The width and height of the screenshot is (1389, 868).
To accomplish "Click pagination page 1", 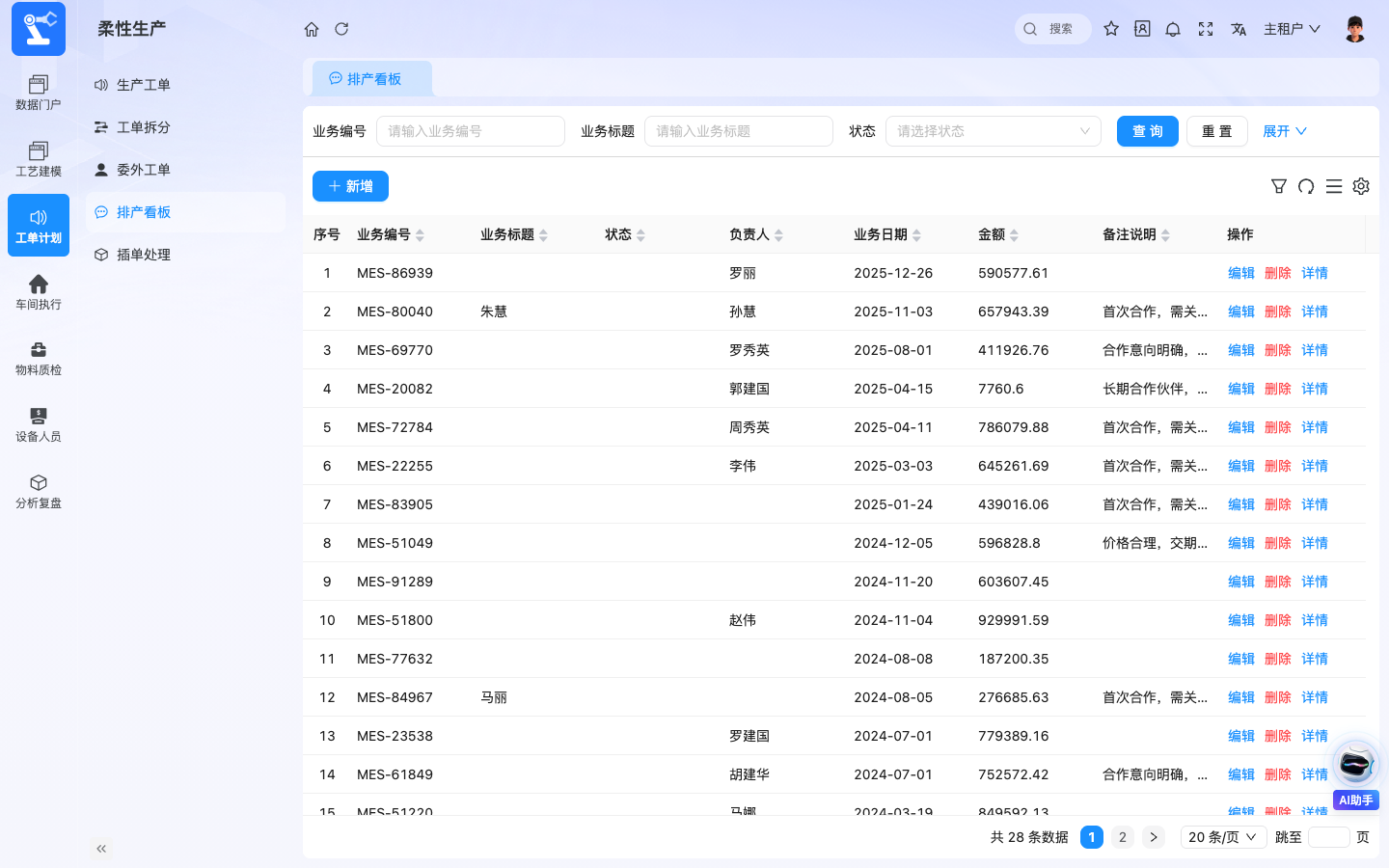I will click(x=1092, y=837).
